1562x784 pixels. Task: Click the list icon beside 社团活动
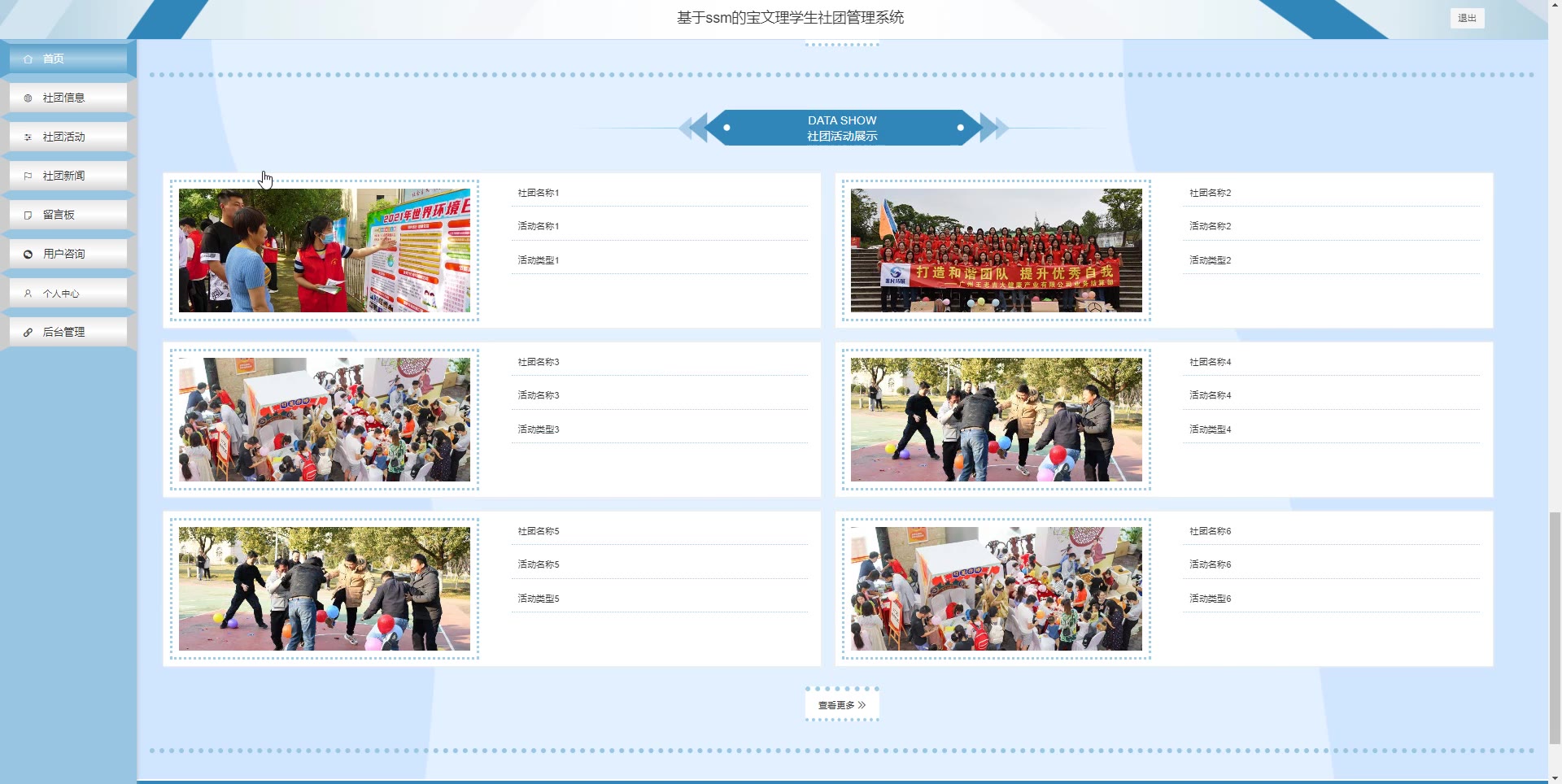pyautogui.click(x=28, y=137)
